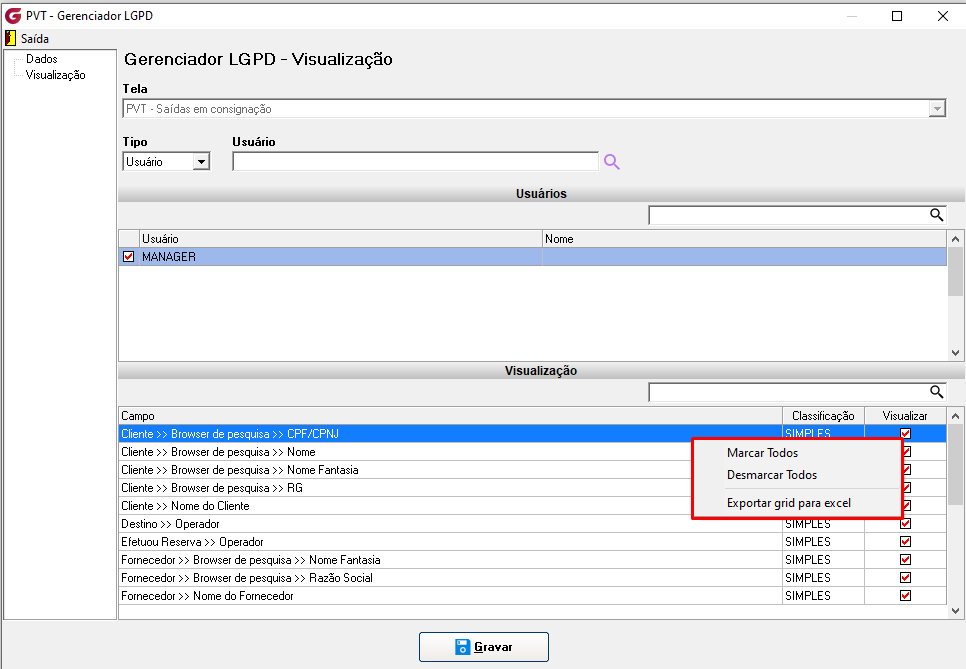Click the Usuário column header in users grid
Image resolution: width=966 pixels, height=669 pixels.
click(x=341, y=239)
